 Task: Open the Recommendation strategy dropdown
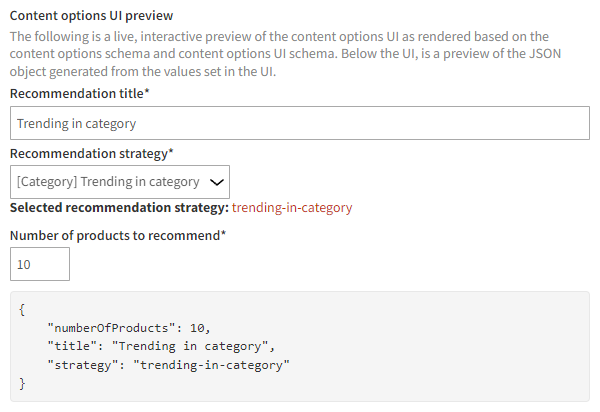pyautogui.click(x=120, y=182)
